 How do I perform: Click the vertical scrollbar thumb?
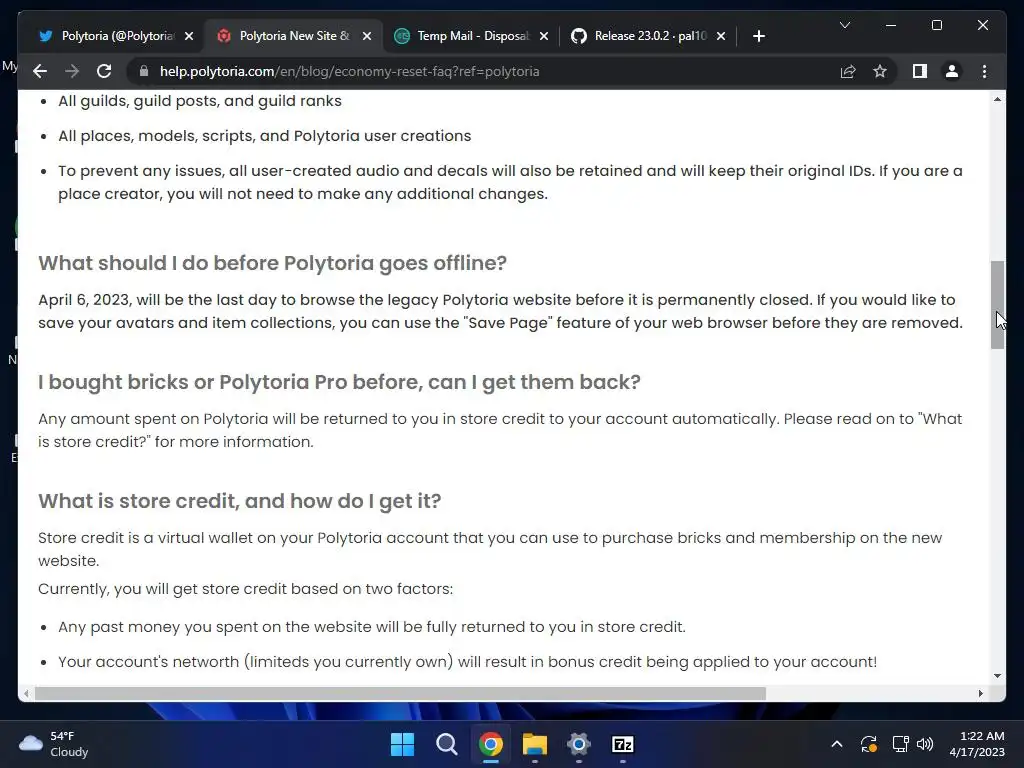point(997,305)
